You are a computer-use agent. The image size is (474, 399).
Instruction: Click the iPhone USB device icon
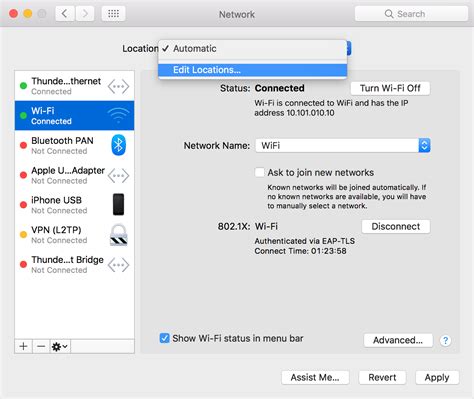(118, 204)
